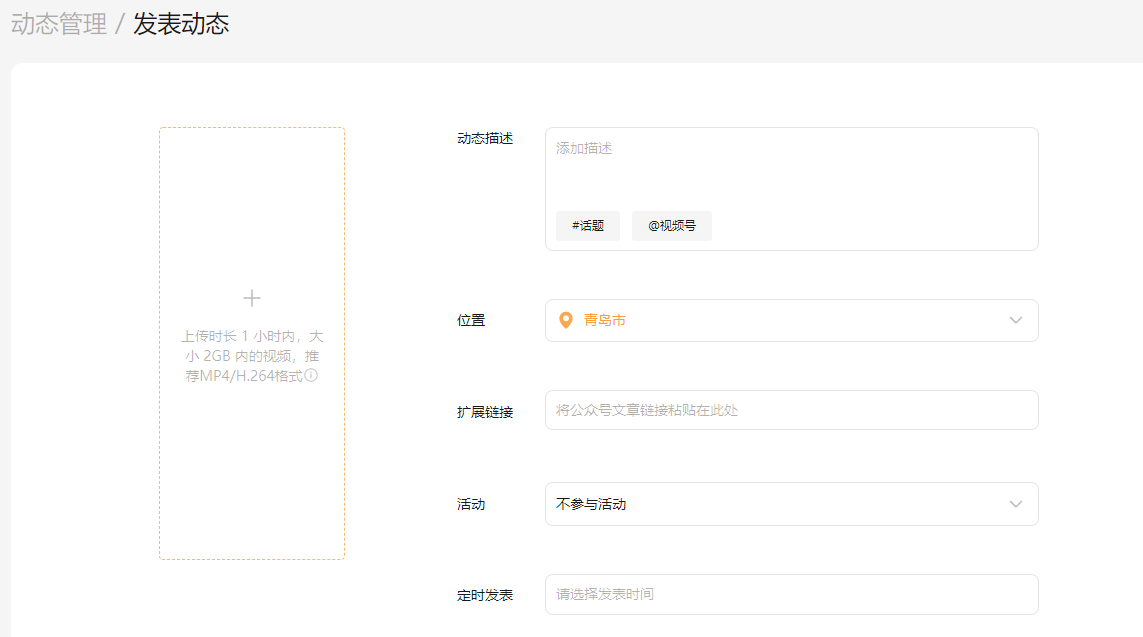This screenshot has height=637, width=1143.
Task: Click the plus icon to upload a video
Action: (252, 297)
